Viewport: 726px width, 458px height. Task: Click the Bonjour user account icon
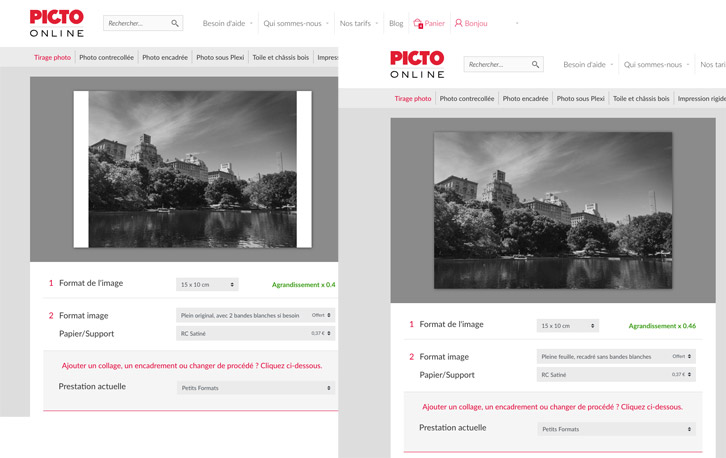459,23
